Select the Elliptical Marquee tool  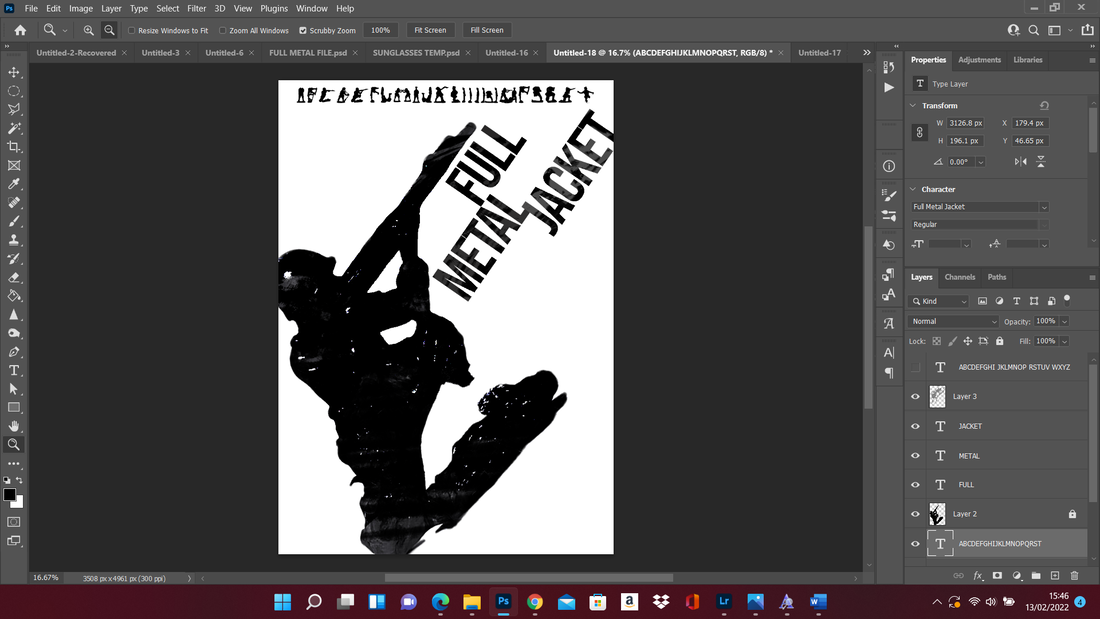click(14, 91)
